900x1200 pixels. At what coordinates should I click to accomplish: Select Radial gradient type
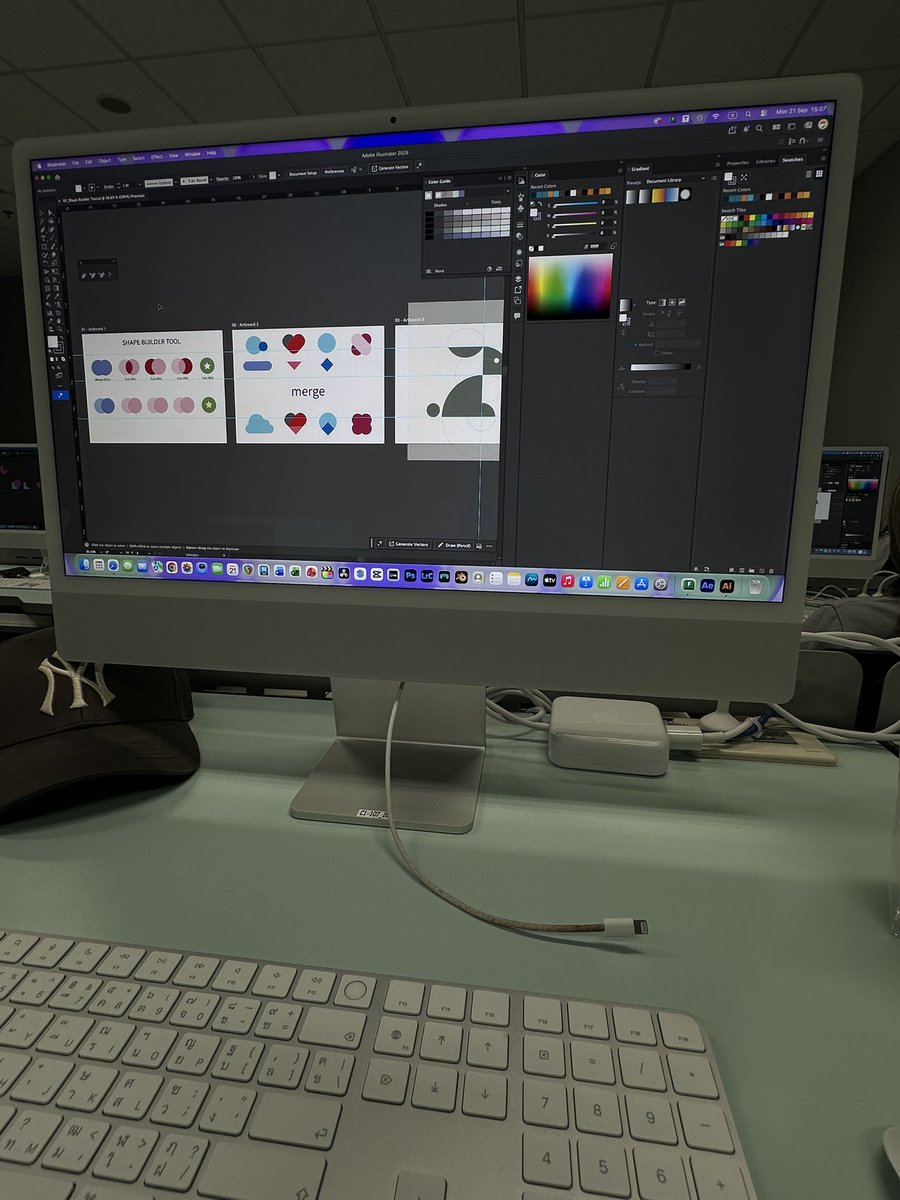pos(672,302)
